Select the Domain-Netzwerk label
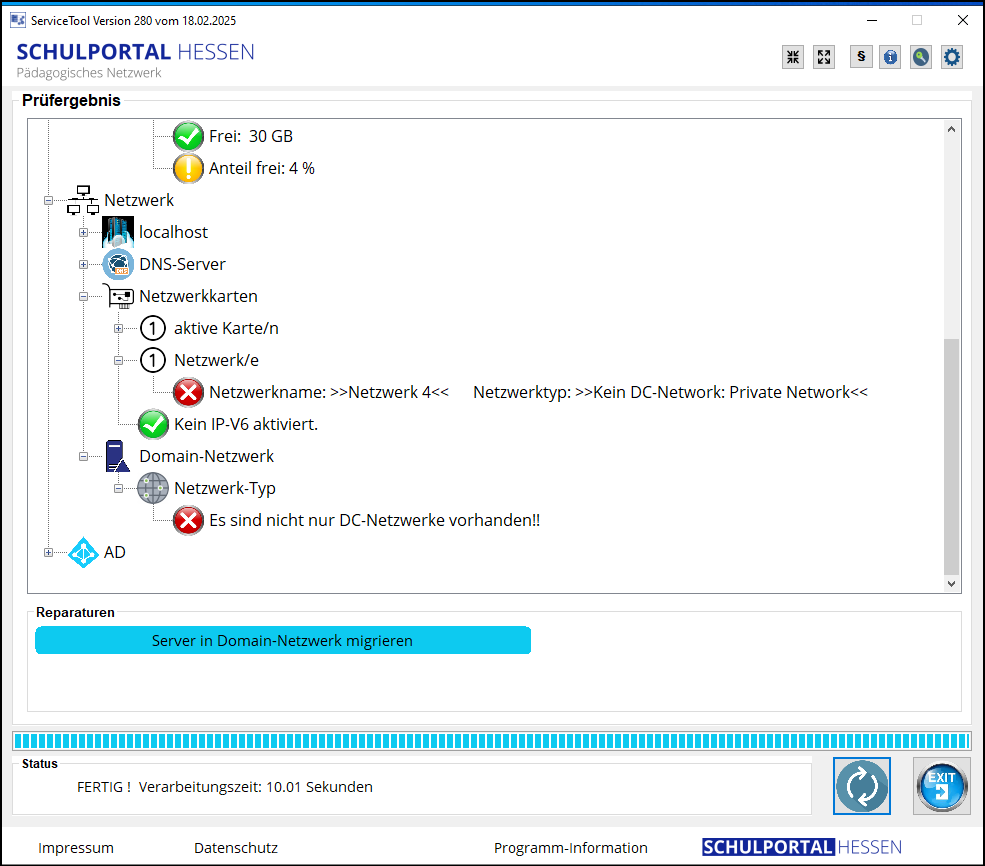 [x=207, y=457]
